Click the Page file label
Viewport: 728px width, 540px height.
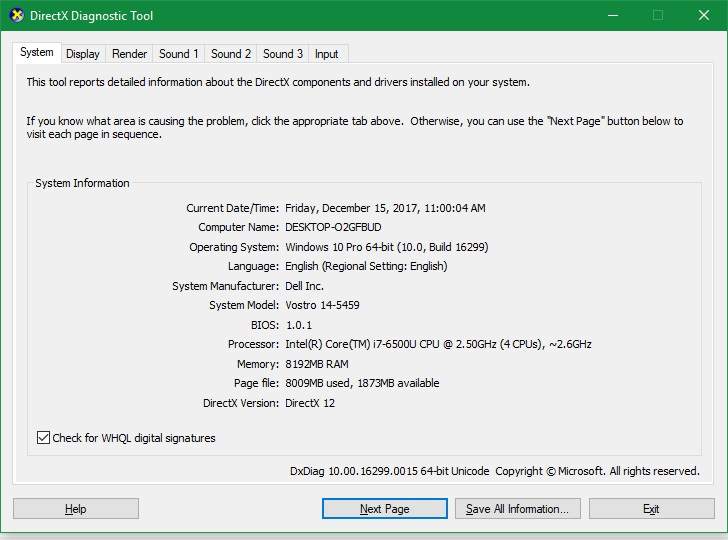pos(256,383)
